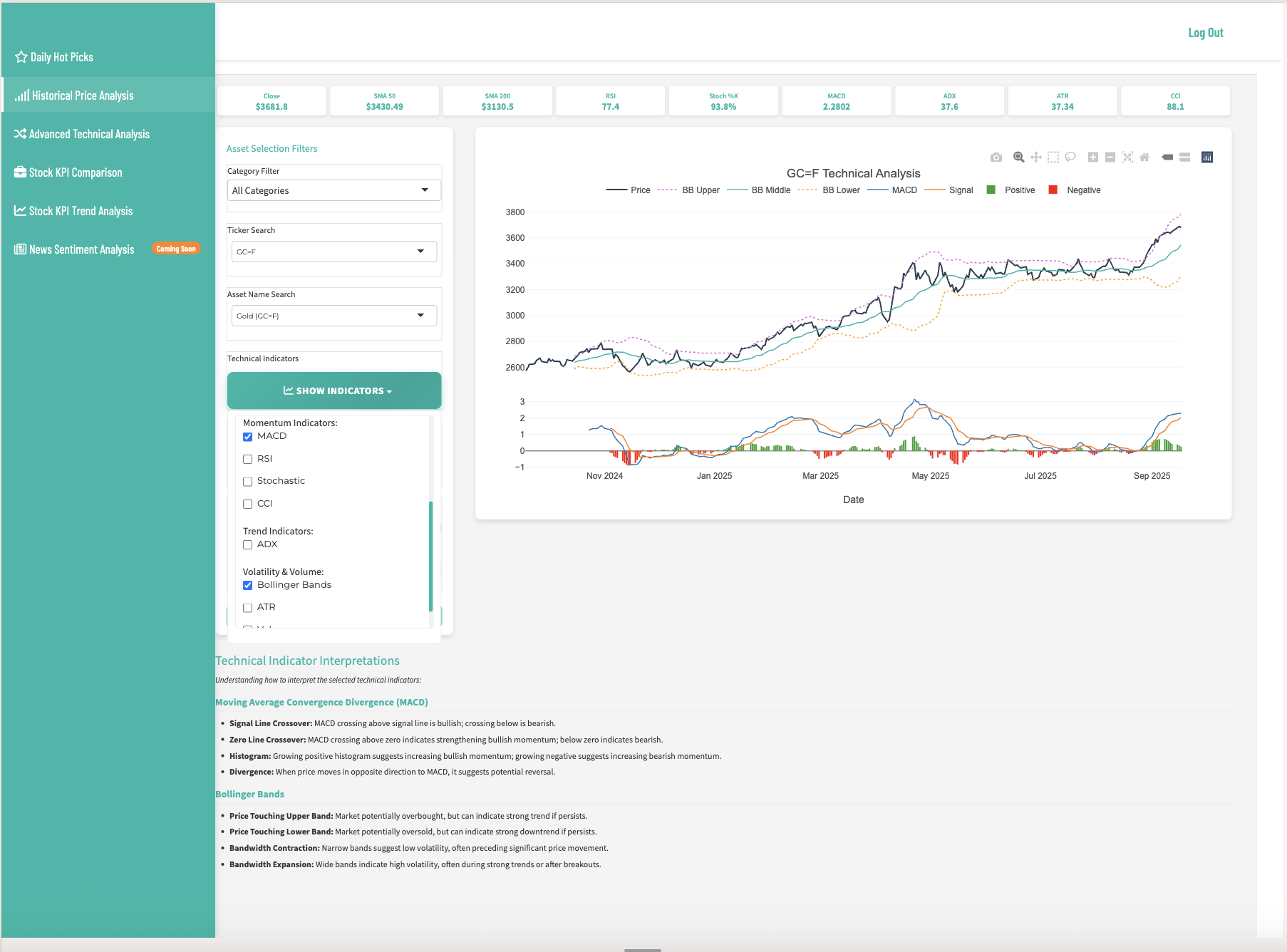Activate the Box Select tool
This screenshot has width=1287, height=952.
tap(1053, 157)
